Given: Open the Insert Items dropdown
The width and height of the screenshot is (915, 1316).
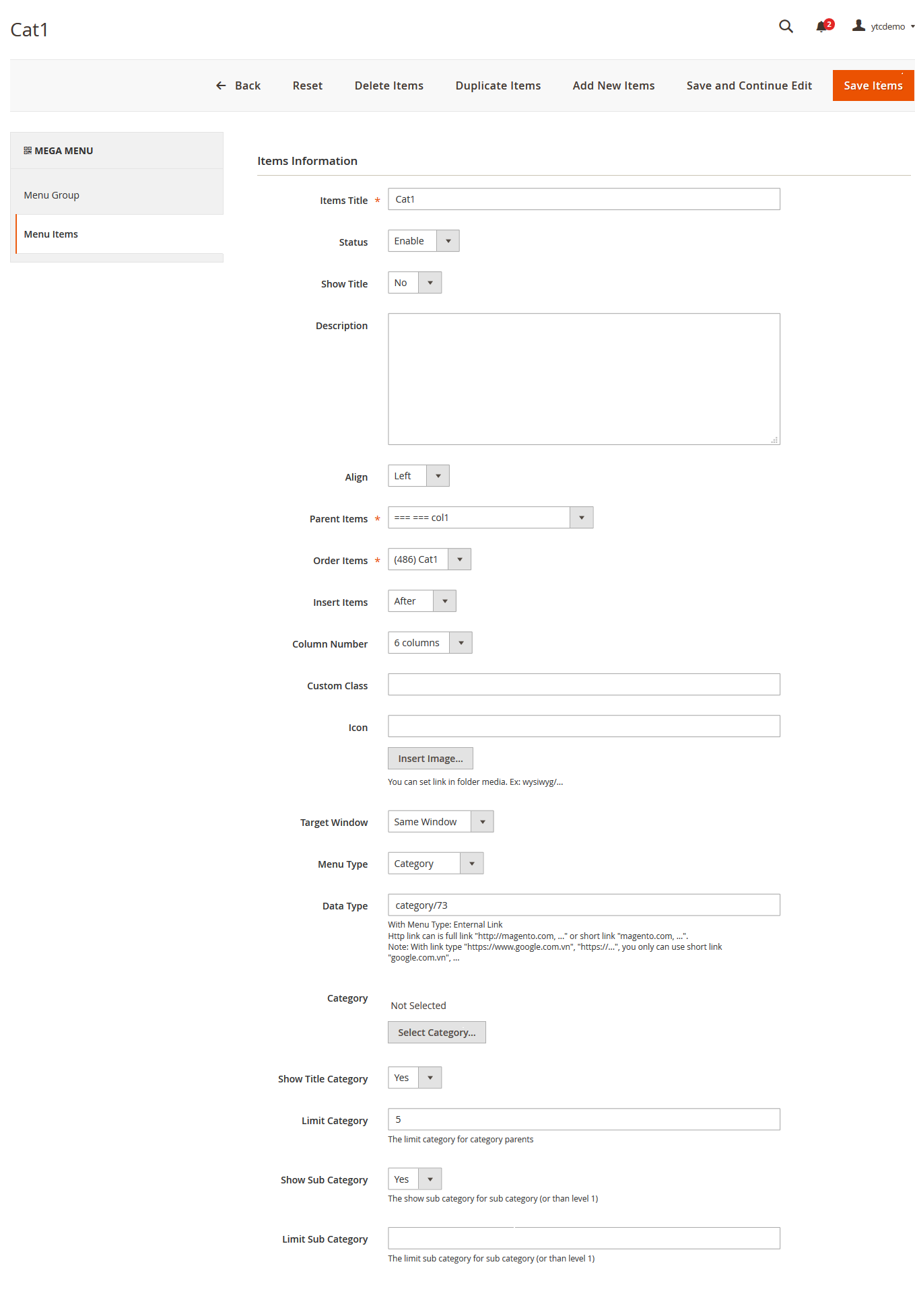Looking at the screenshot, I should [422, 601].
